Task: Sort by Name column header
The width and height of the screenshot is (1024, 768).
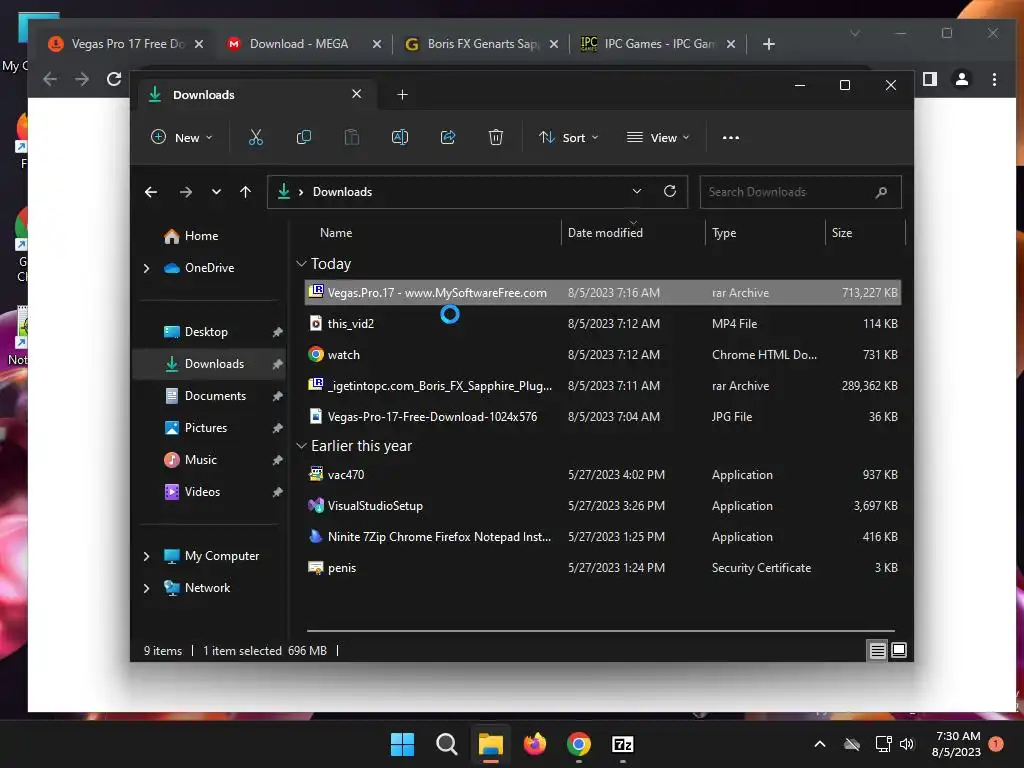Action: [x=336, y=233]
